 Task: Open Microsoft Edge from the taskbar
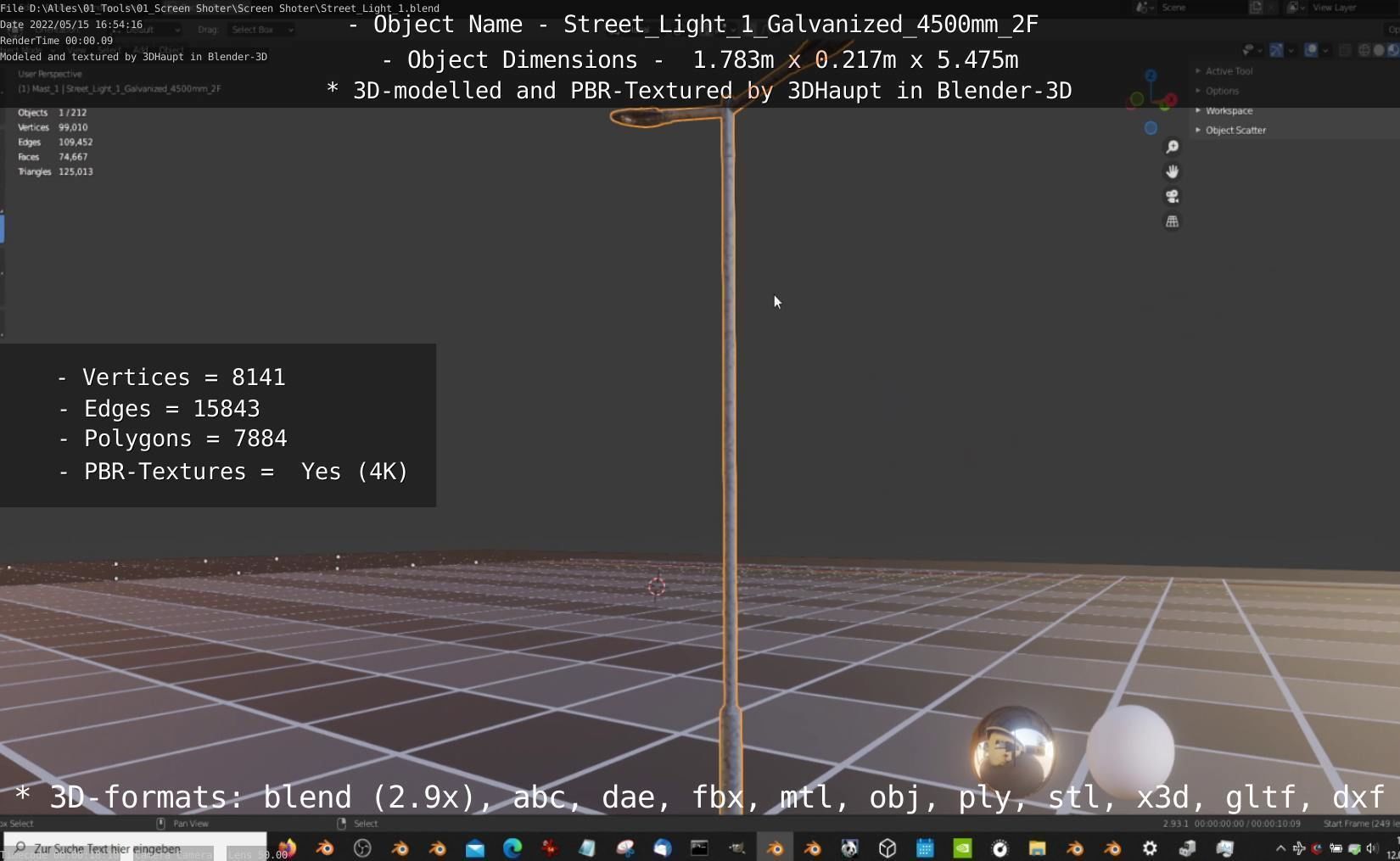512,847
